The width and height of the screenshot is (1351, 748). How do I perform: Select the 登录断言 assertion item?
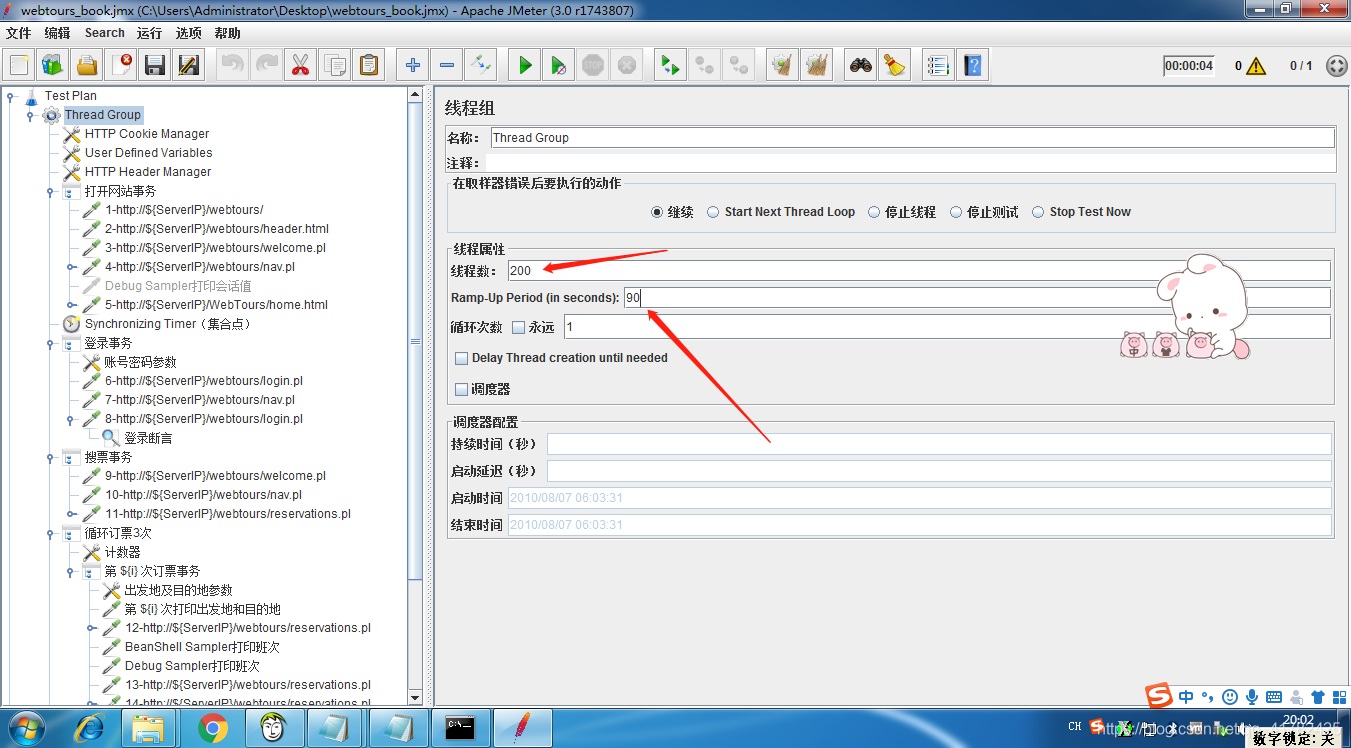coord(148,438)
